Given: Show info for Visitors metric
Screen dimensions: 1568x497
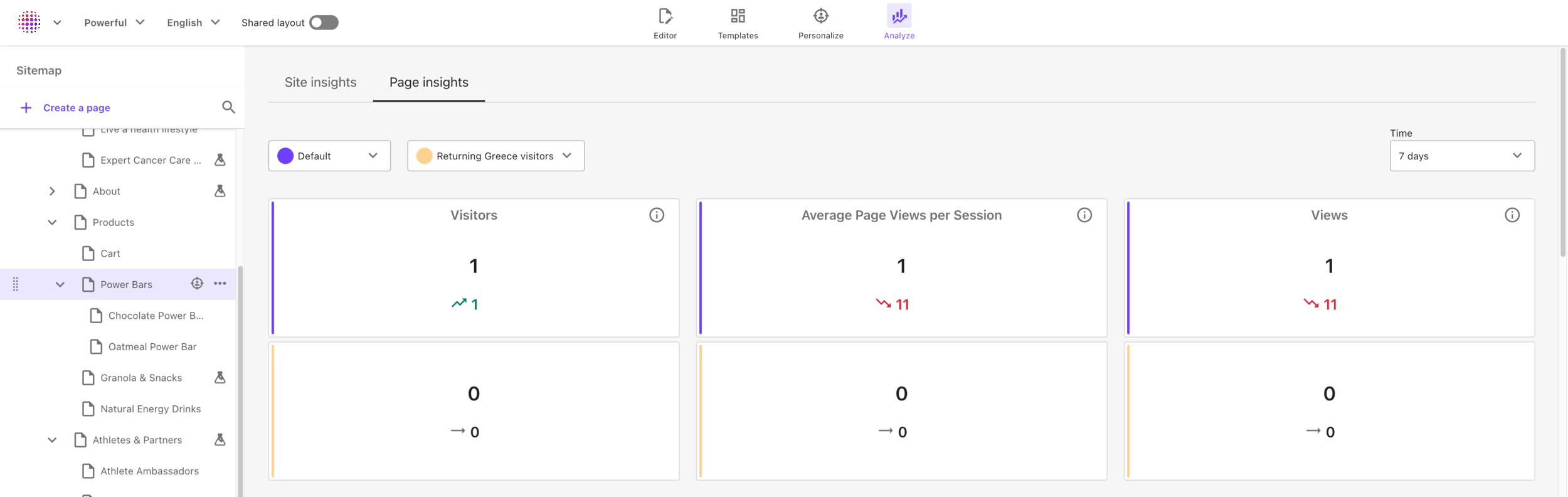Looking at the screenshot, I should [x=656, y=215].
